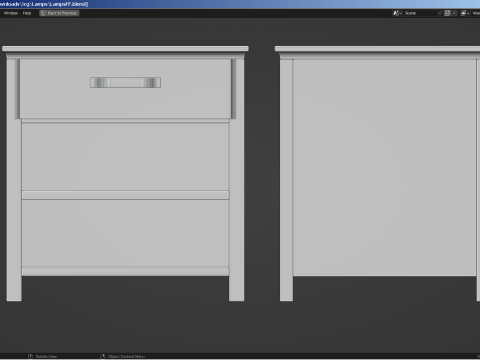Open the view layer browse dropdown
The height and width of the screenshot is (360, 480).
465,13
